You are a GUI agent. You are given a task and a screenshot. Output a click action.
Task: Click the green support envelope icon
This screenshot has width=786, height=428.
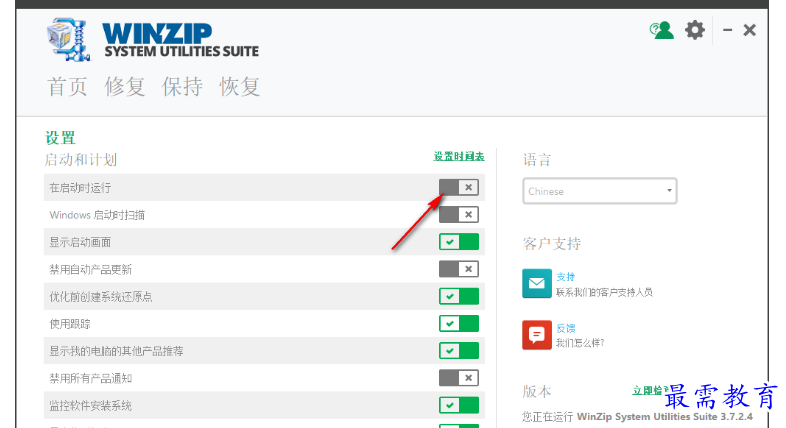point(536,283)
